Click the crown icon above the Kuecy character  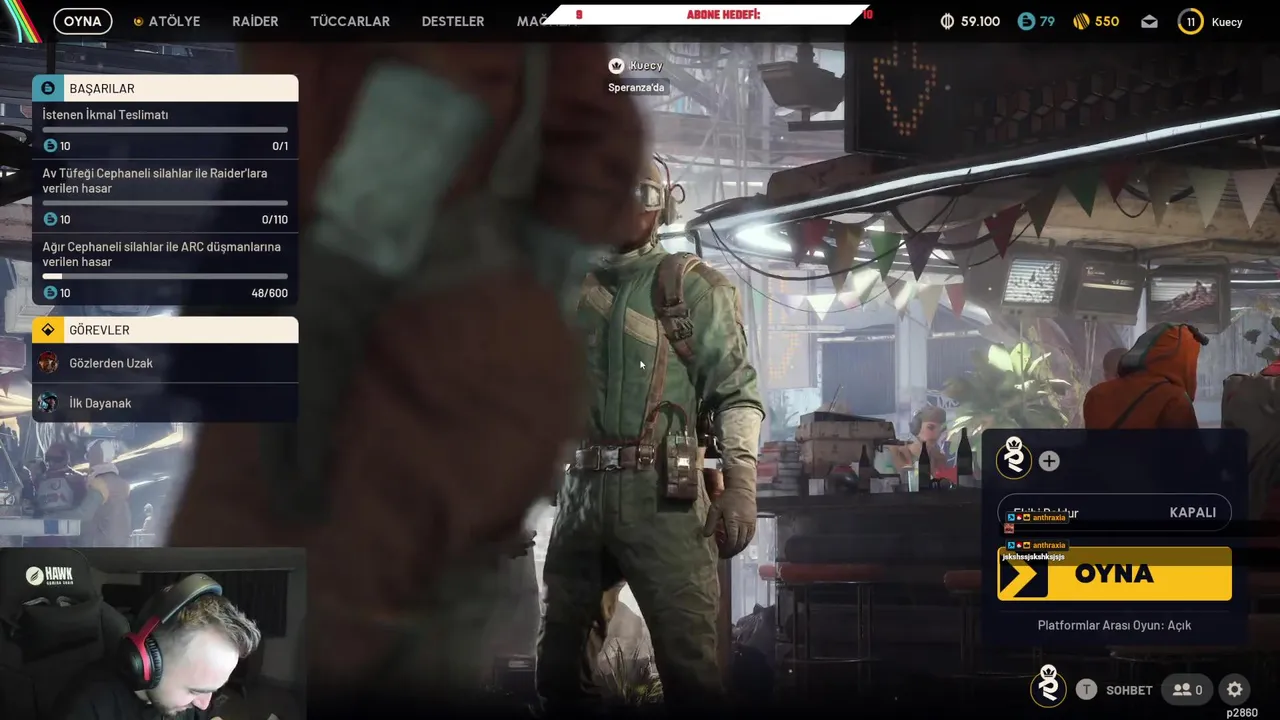click(x=617, y=66)
